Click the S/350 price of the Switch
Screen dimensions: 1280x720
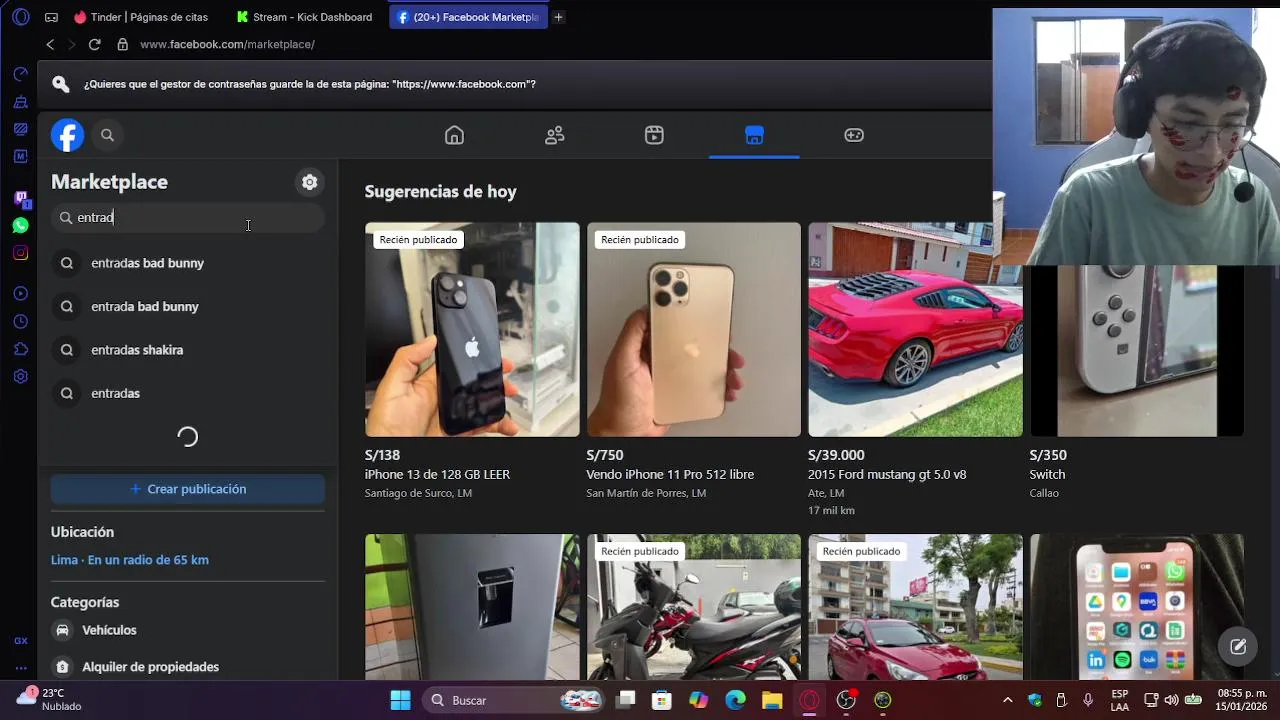(x=1048, y=455)
